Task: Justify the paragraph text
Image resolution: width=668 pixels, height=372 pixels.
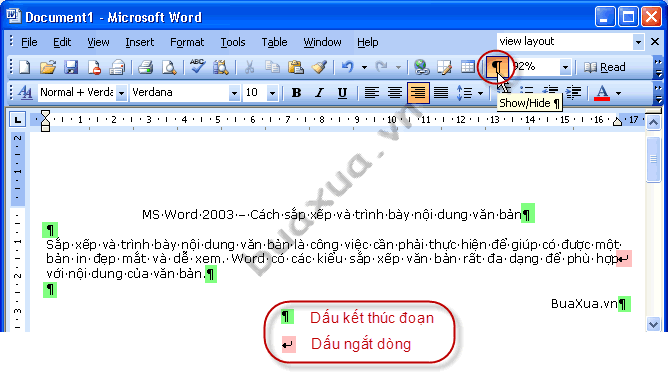Action: [x=441, y=92]
